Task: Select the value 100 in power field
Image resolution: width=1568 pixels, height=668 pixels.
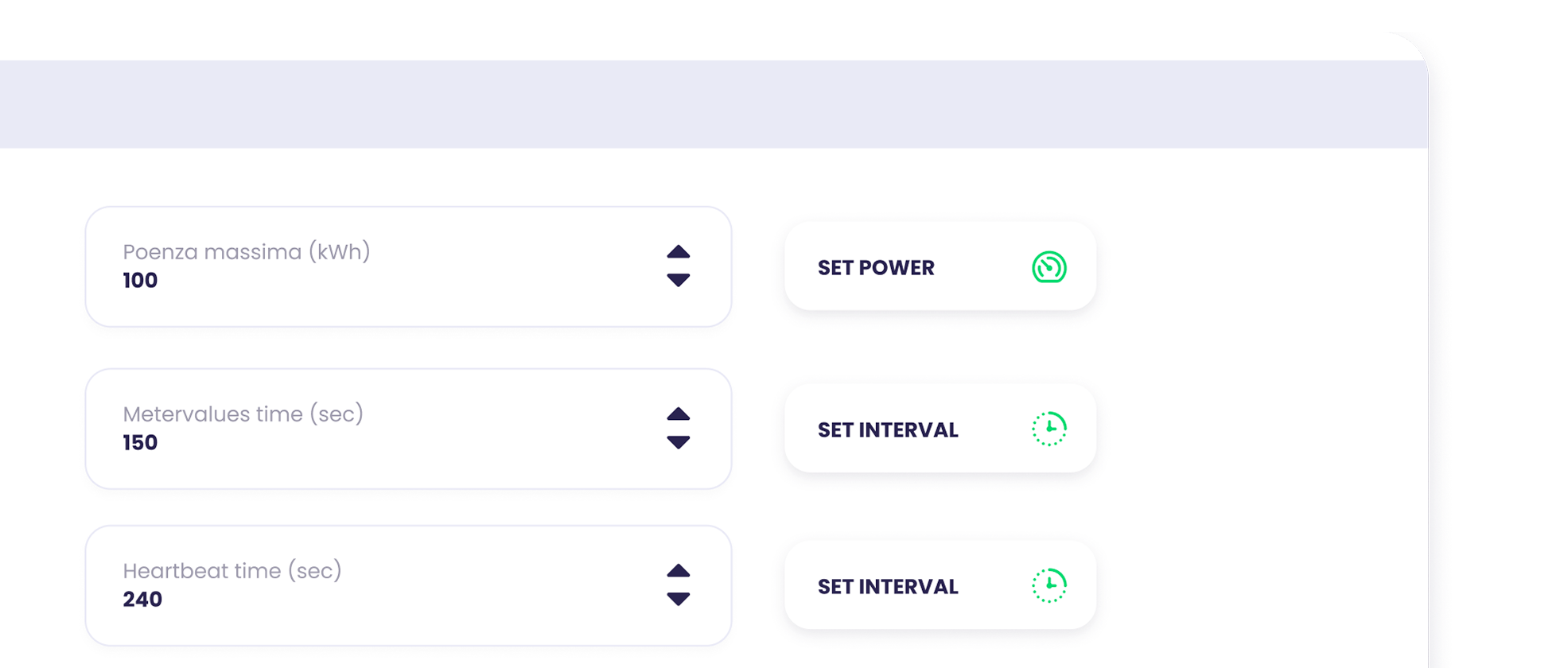Action: click(x=140, y=281)
